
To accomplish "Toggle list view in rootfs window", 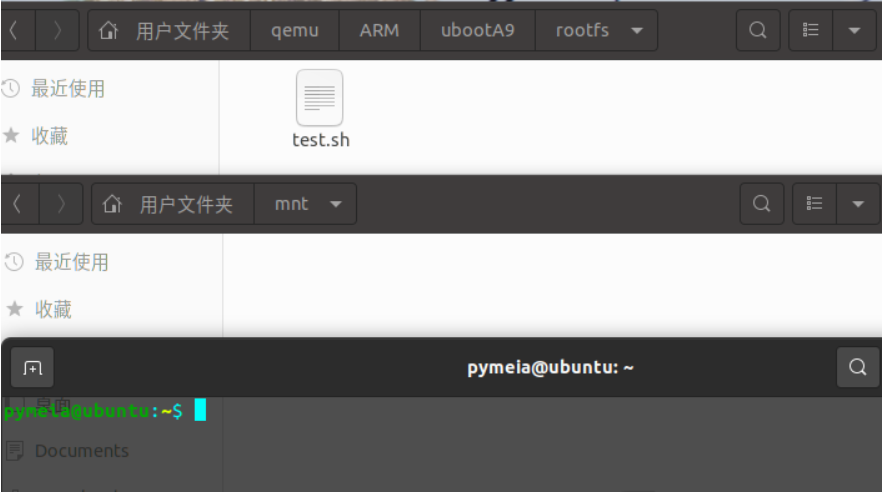I will coord(810,30).
